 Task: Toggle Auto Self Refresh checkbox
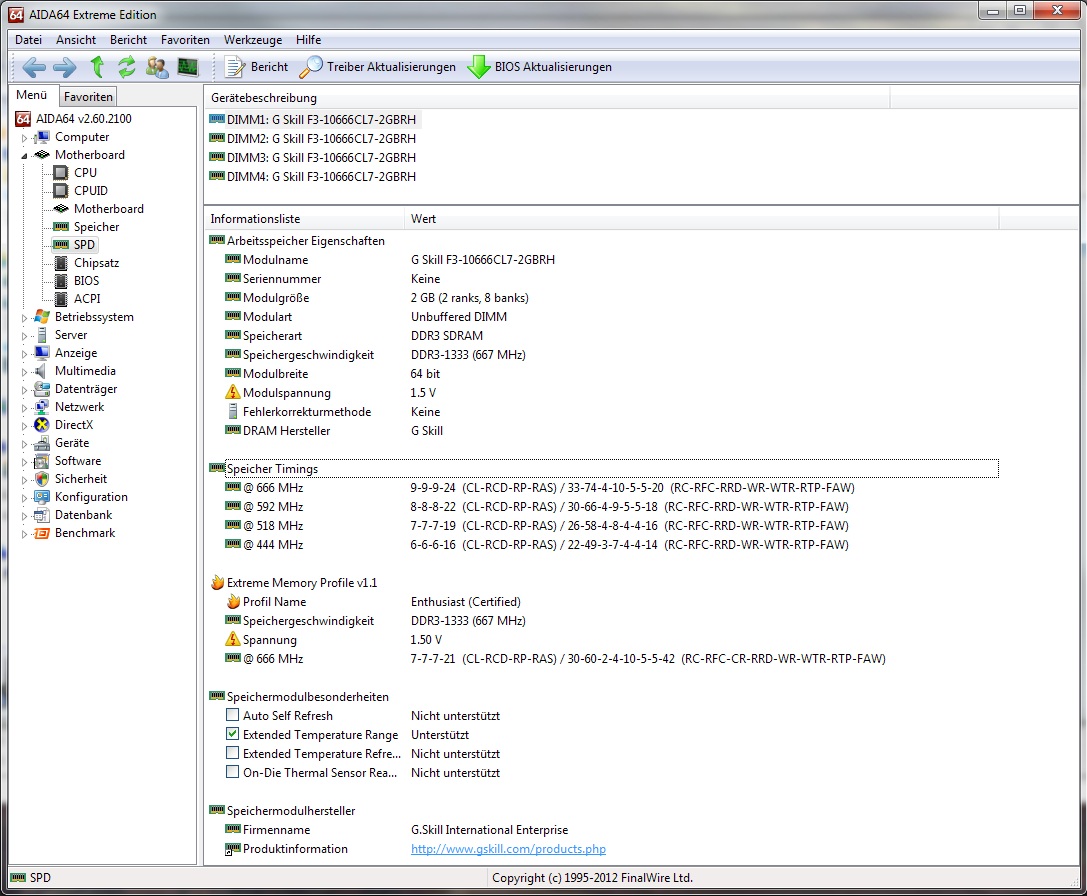[233, 715]
